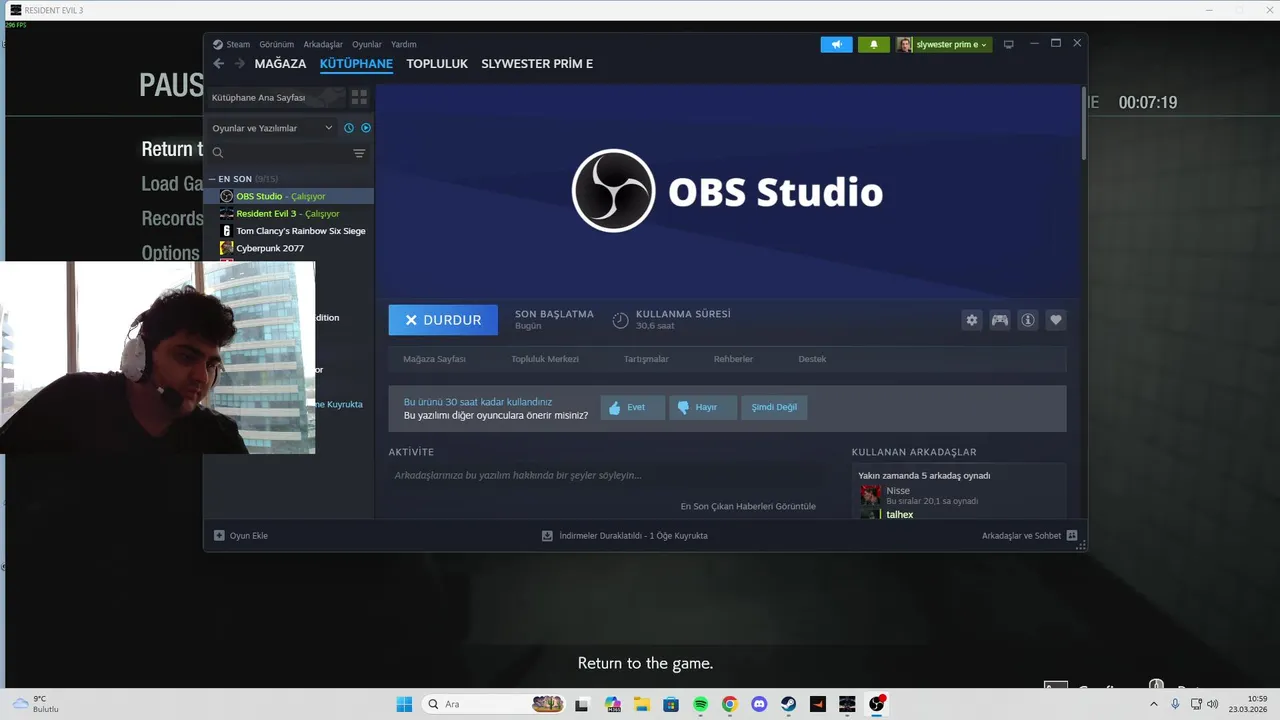Open Tartışmalar link
Image resolution: width=1280 pixels, height=720 pixels.
646,359
